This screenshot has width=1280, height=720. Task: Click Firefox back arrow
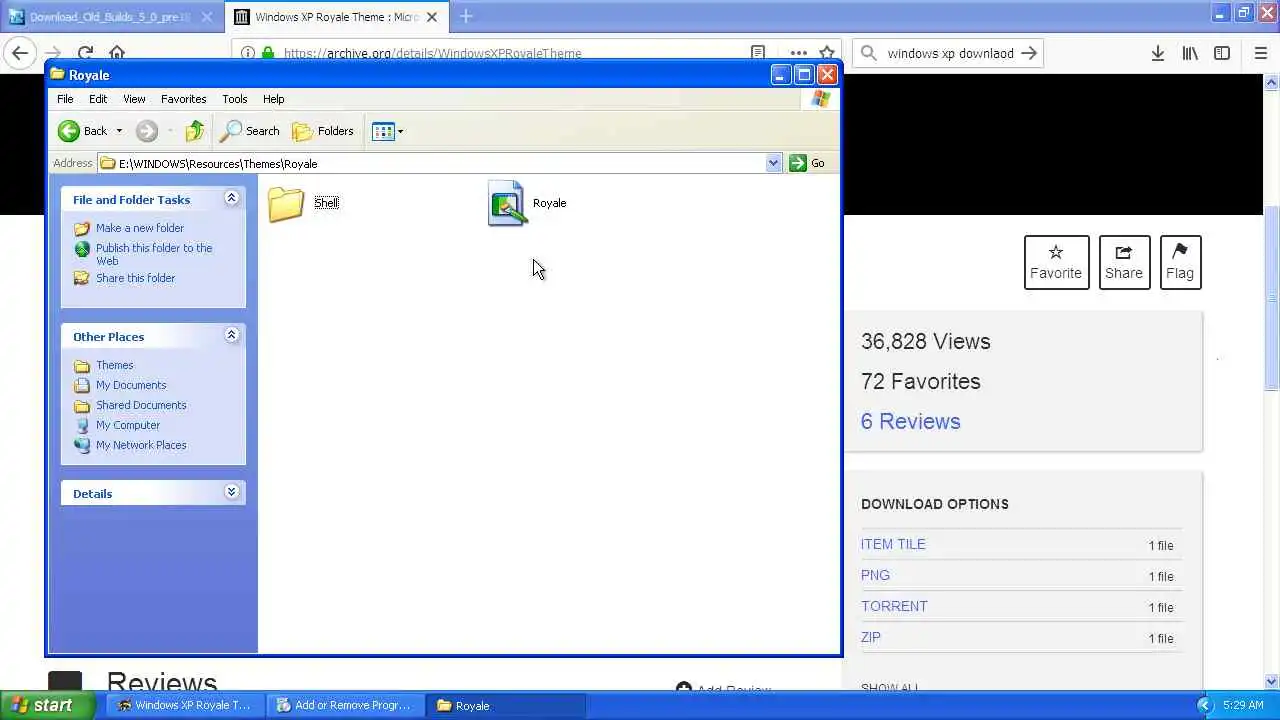20,53
